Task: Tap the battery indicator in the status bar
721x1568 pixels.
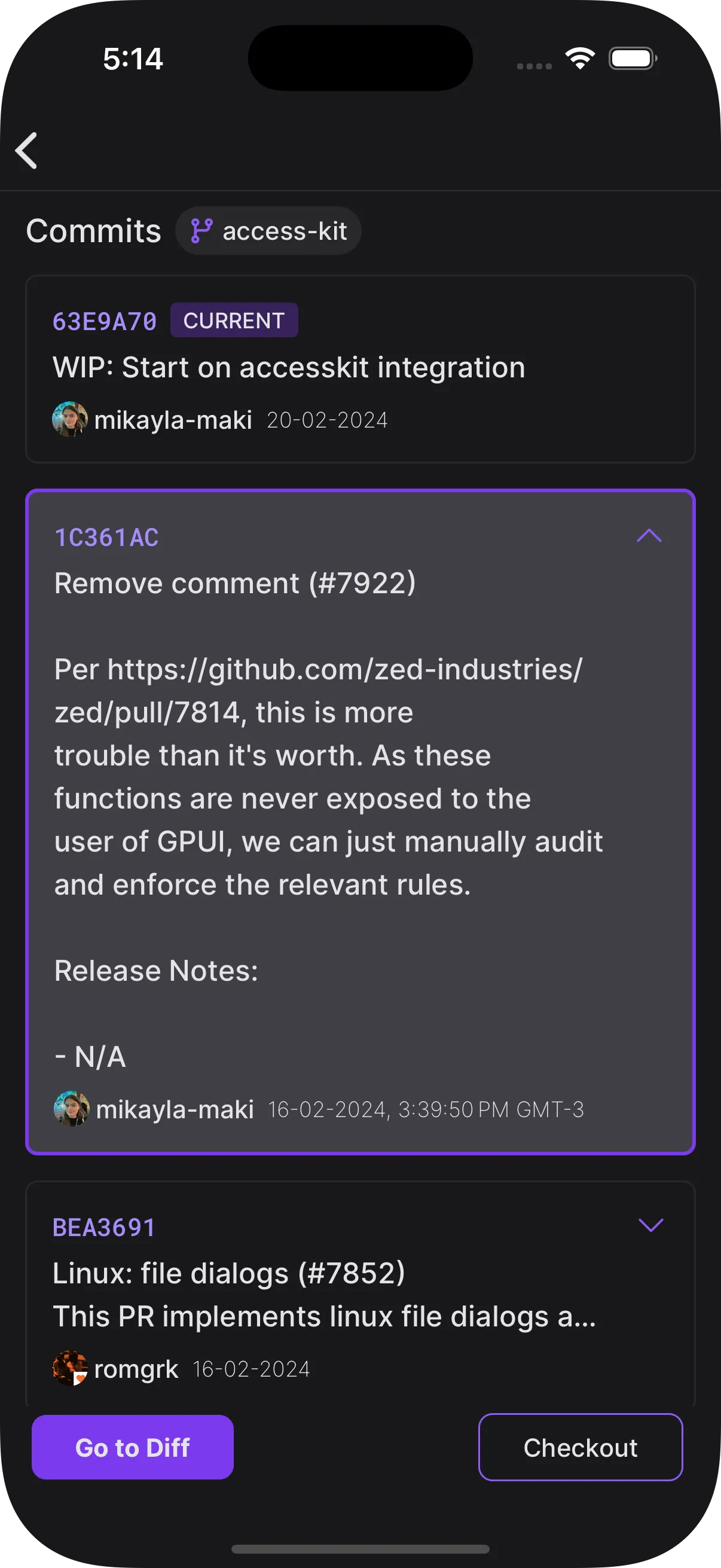Action: pyautogui.click(x=631, y=58)
